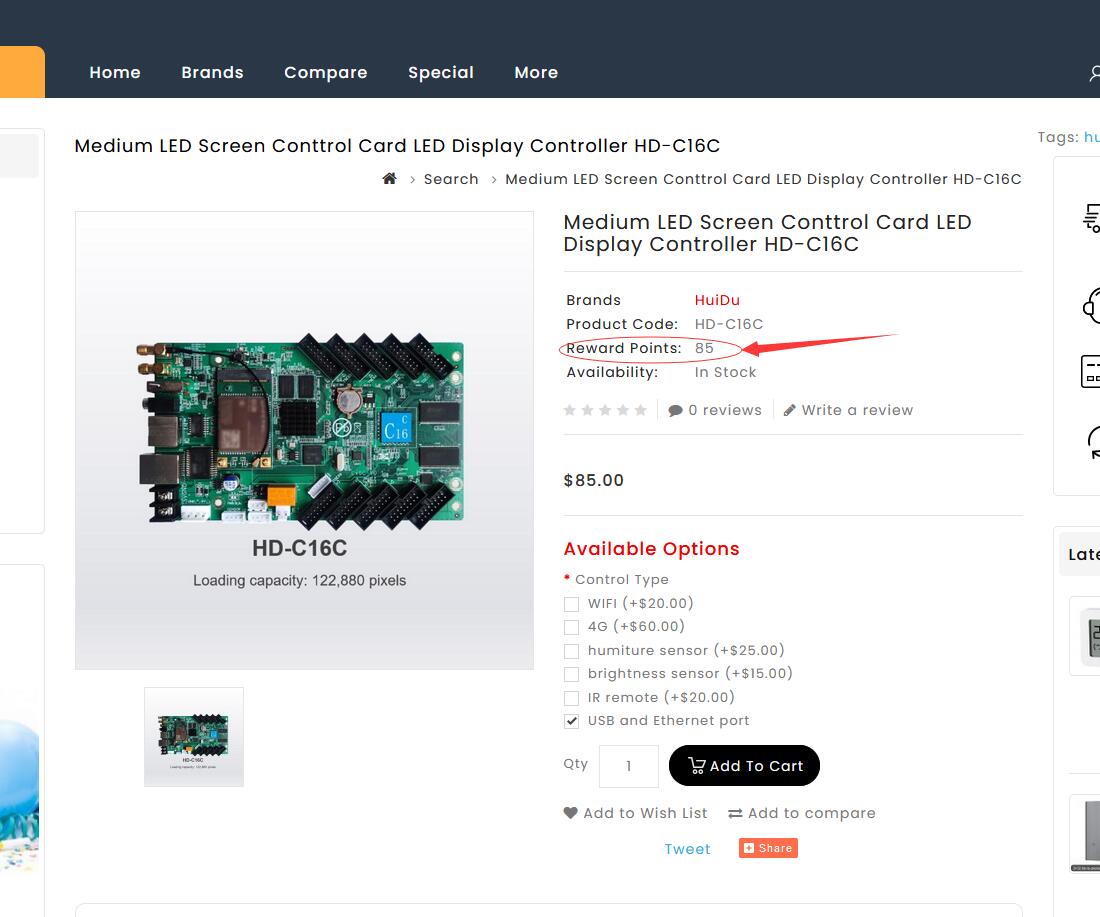Image resolution: width=1100 pixels, height=917 pixels.
Task: Open the Compare menu item
Action: coord(326,72)
